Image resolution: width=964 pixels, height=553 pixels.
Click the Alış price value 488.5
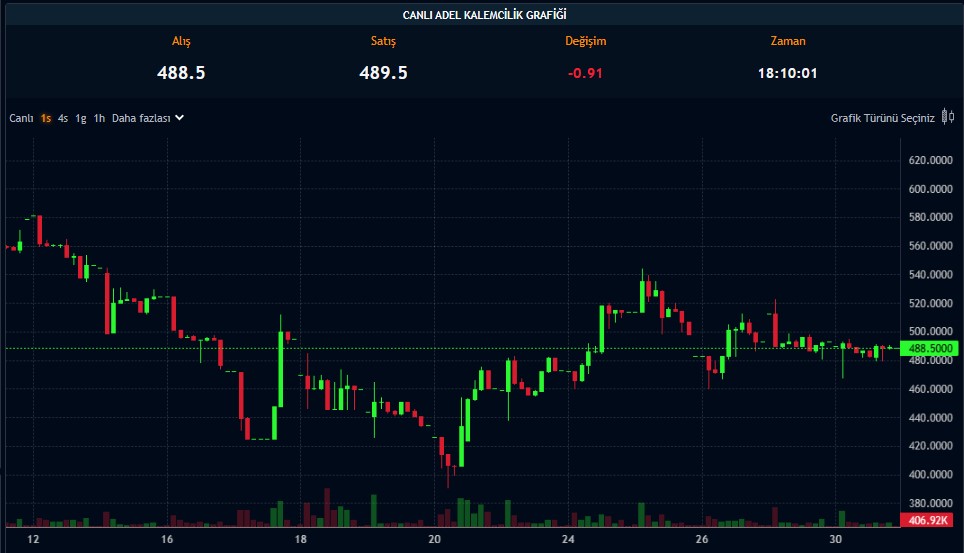[181, 73]
